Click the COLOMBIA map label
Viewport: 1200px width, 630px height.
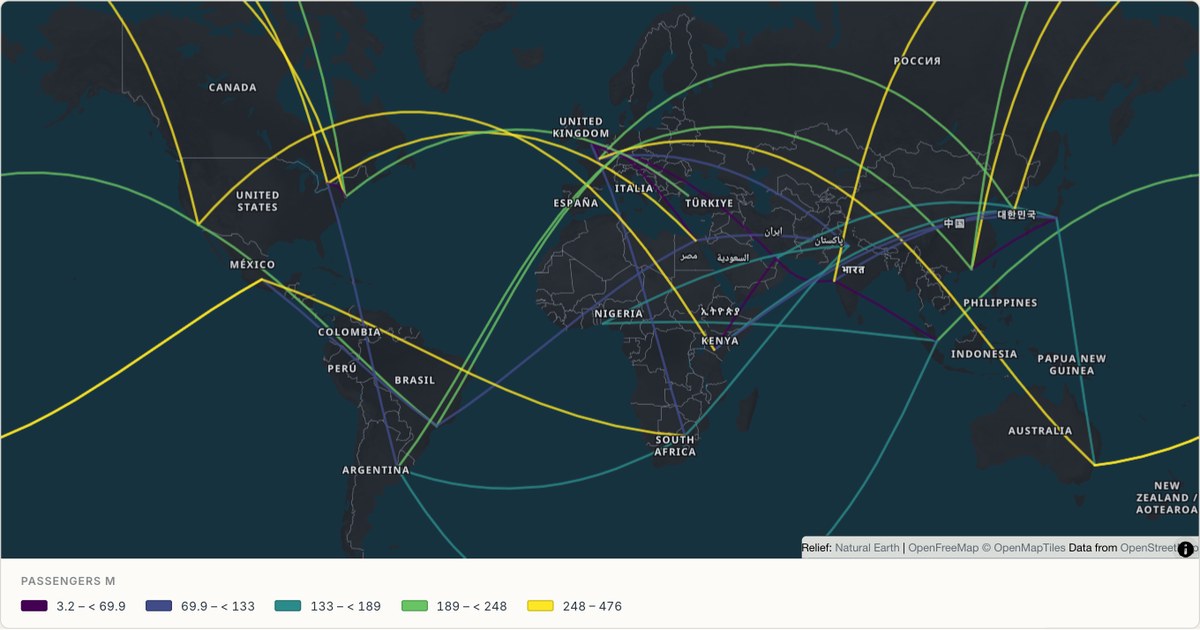pos(349,332)
